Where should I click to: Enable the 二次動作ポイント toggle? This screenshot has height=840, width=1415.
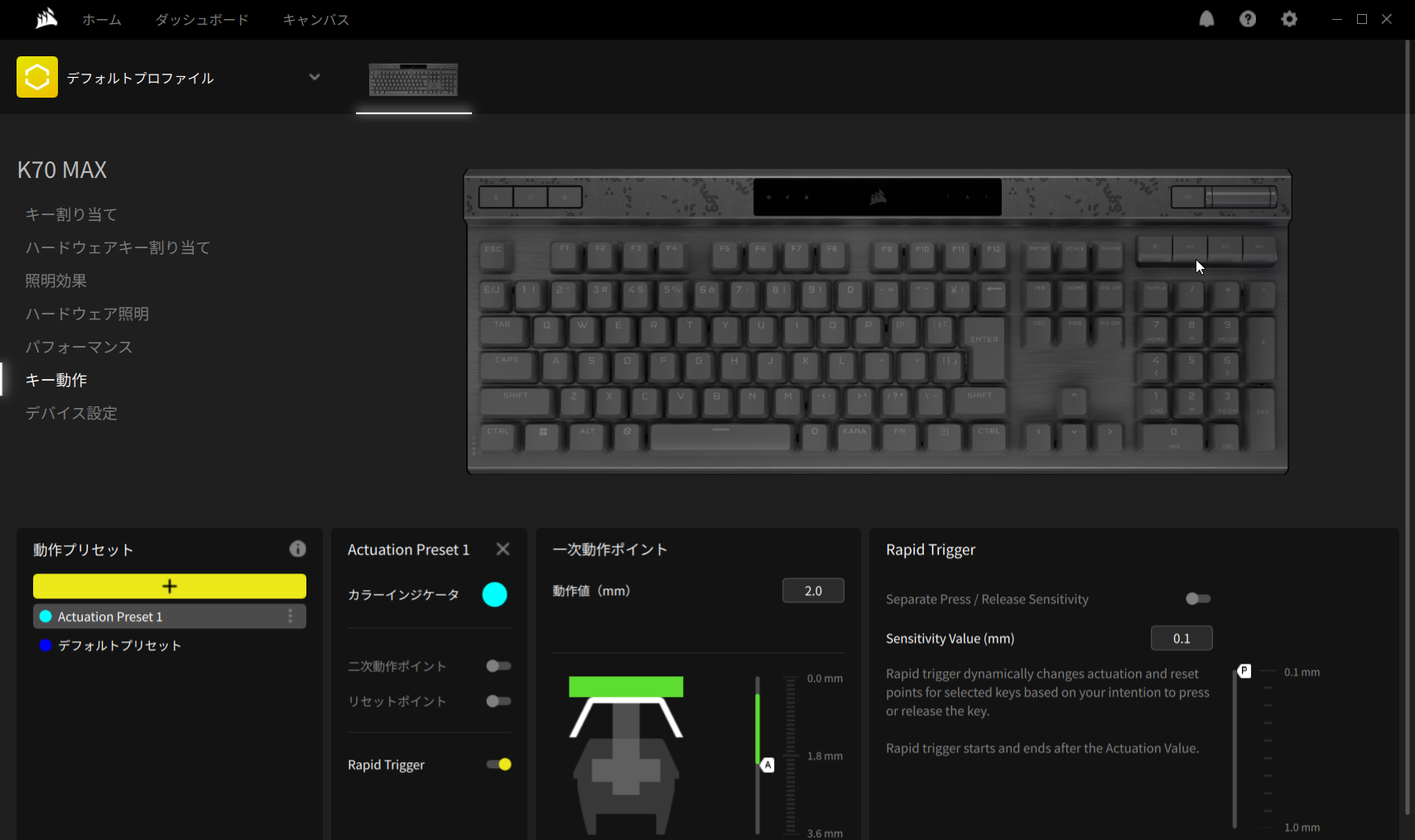coord(498,666)
